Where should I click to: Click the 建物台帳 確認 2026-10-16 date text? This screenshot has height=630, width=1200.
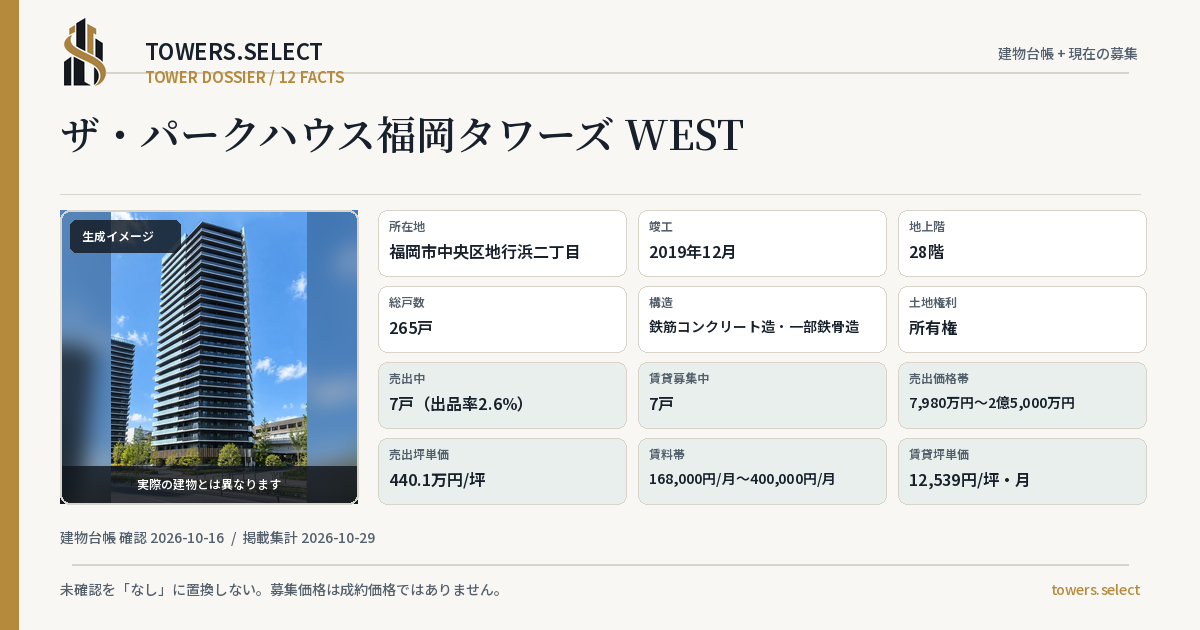tap(142, 538)
